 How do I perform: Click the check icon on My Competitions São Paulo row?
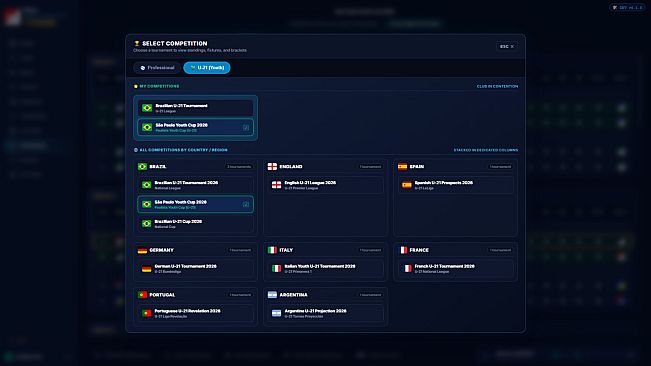point(246,127)
